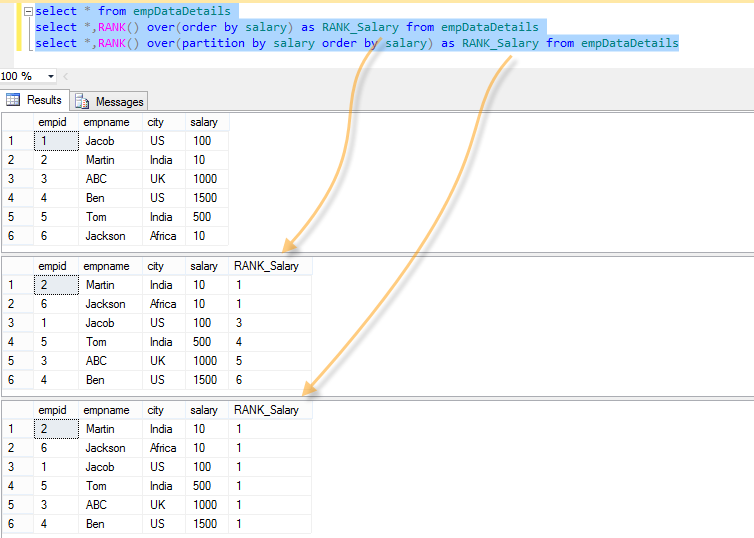This screenshot has width=754, height=538.
Task: Click salary 1000 in the third result grid
Action: click(207, 505)
